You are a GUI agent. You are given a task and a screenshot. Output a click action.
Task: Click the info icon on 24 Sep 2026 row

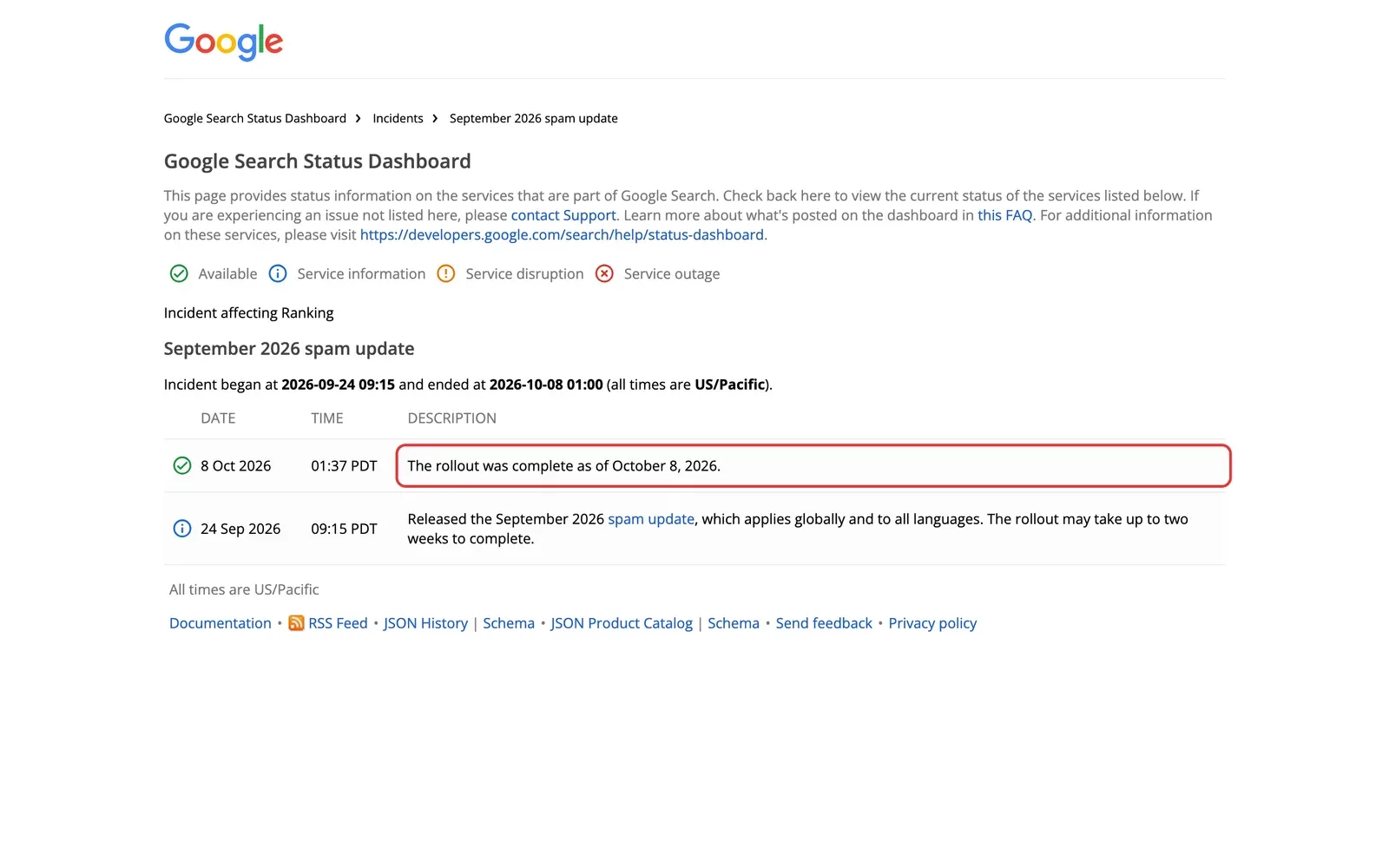click(182, 528)
